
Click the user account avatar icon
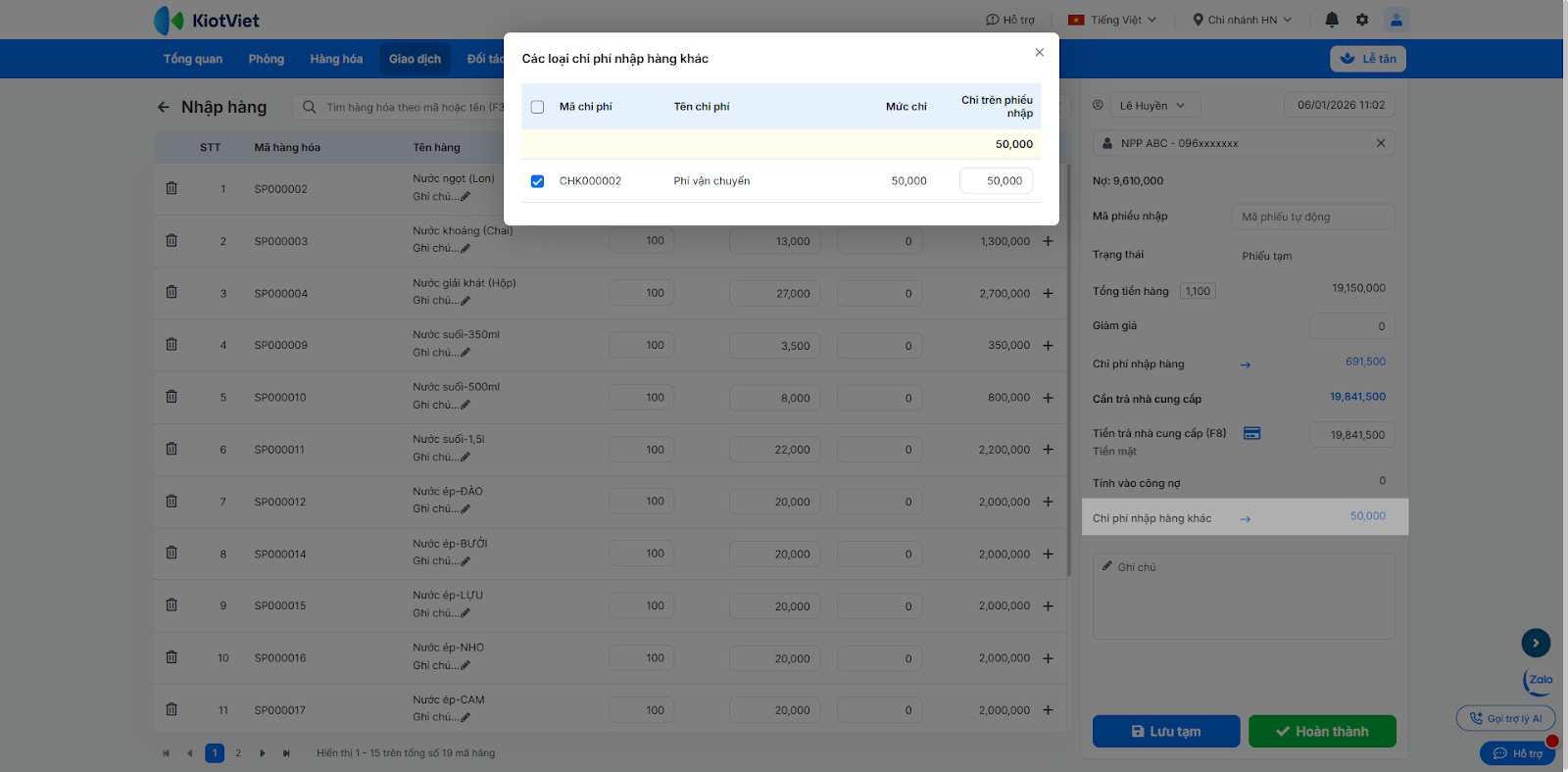pos(1396,20)
